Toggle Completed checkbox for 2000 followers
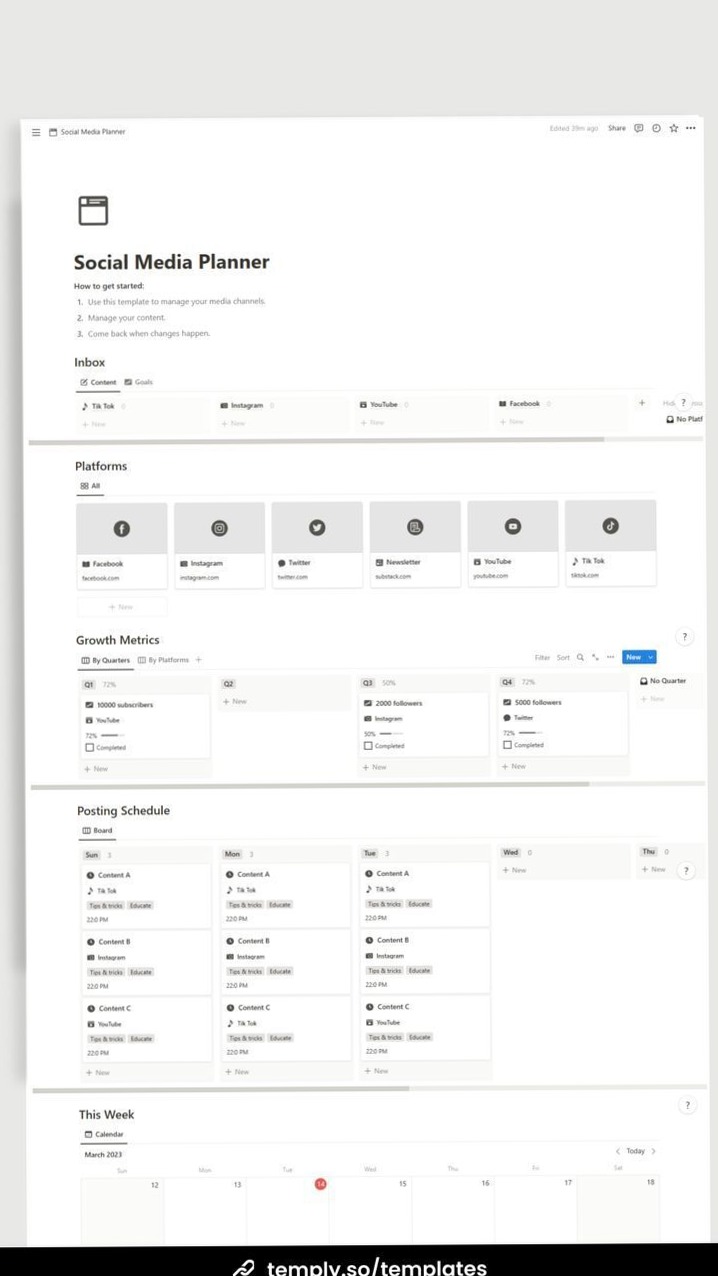Image resolution: width=718 pixels, height=1276 pixels. [x=368, y=745]
